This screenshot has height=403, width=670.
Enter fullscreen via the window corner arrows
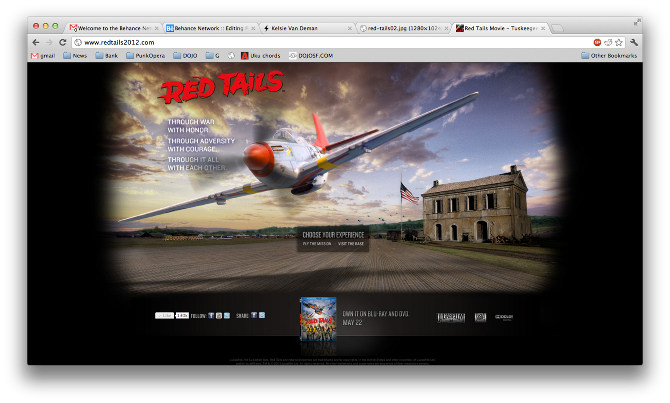coord(637,22)
